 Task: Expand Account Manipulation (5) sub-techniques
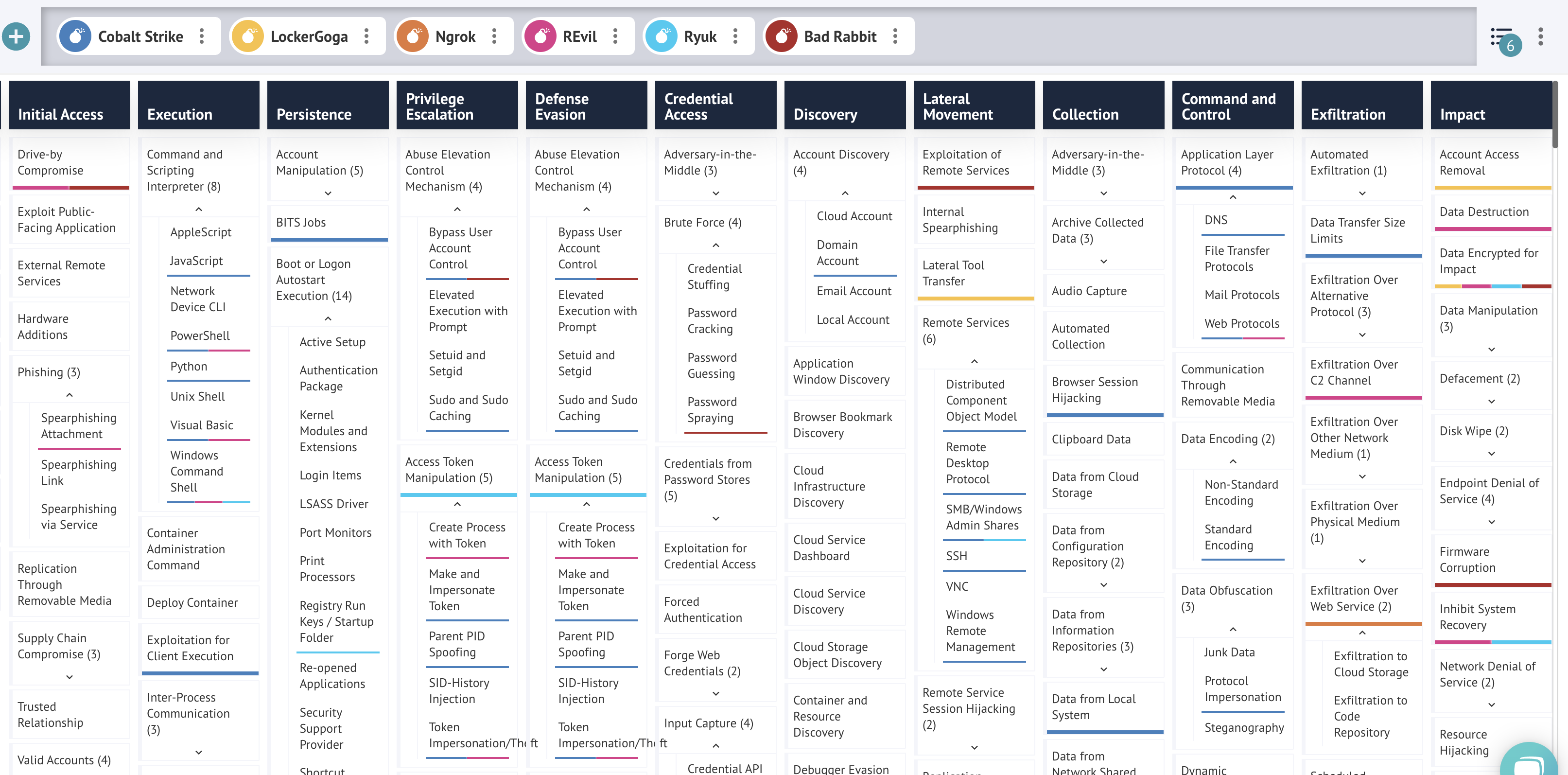[328, 193]
